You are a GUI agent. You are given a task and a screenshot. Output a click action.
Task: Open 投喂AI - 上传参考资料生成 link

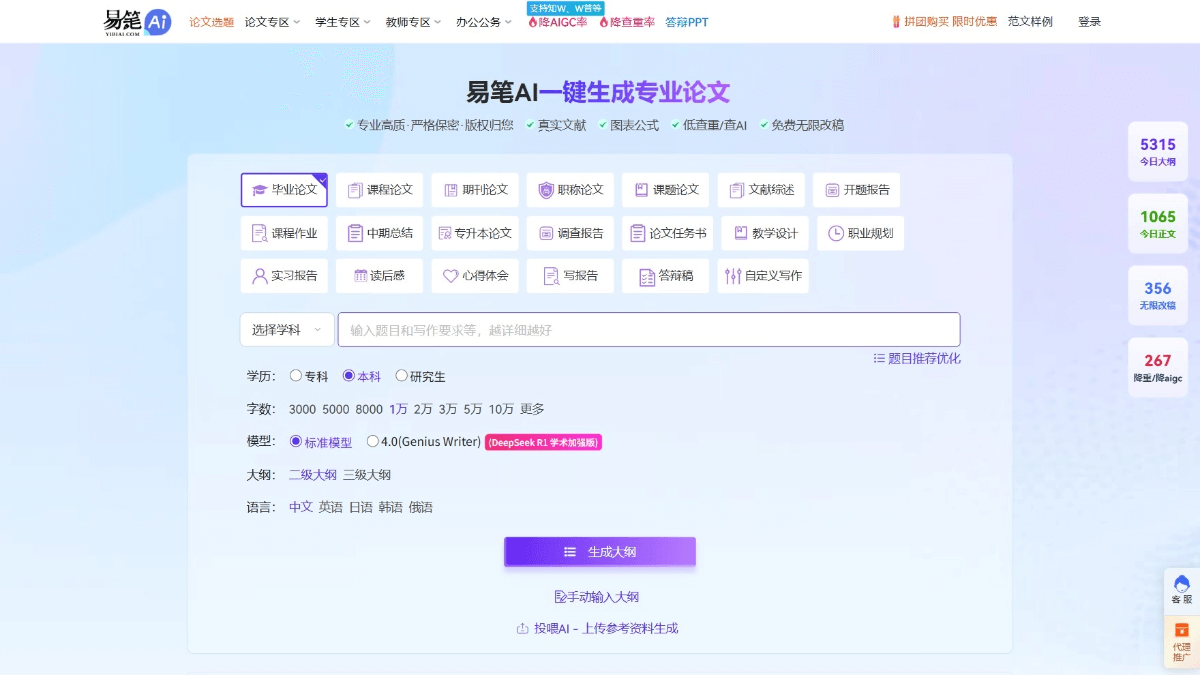point(597,628)
